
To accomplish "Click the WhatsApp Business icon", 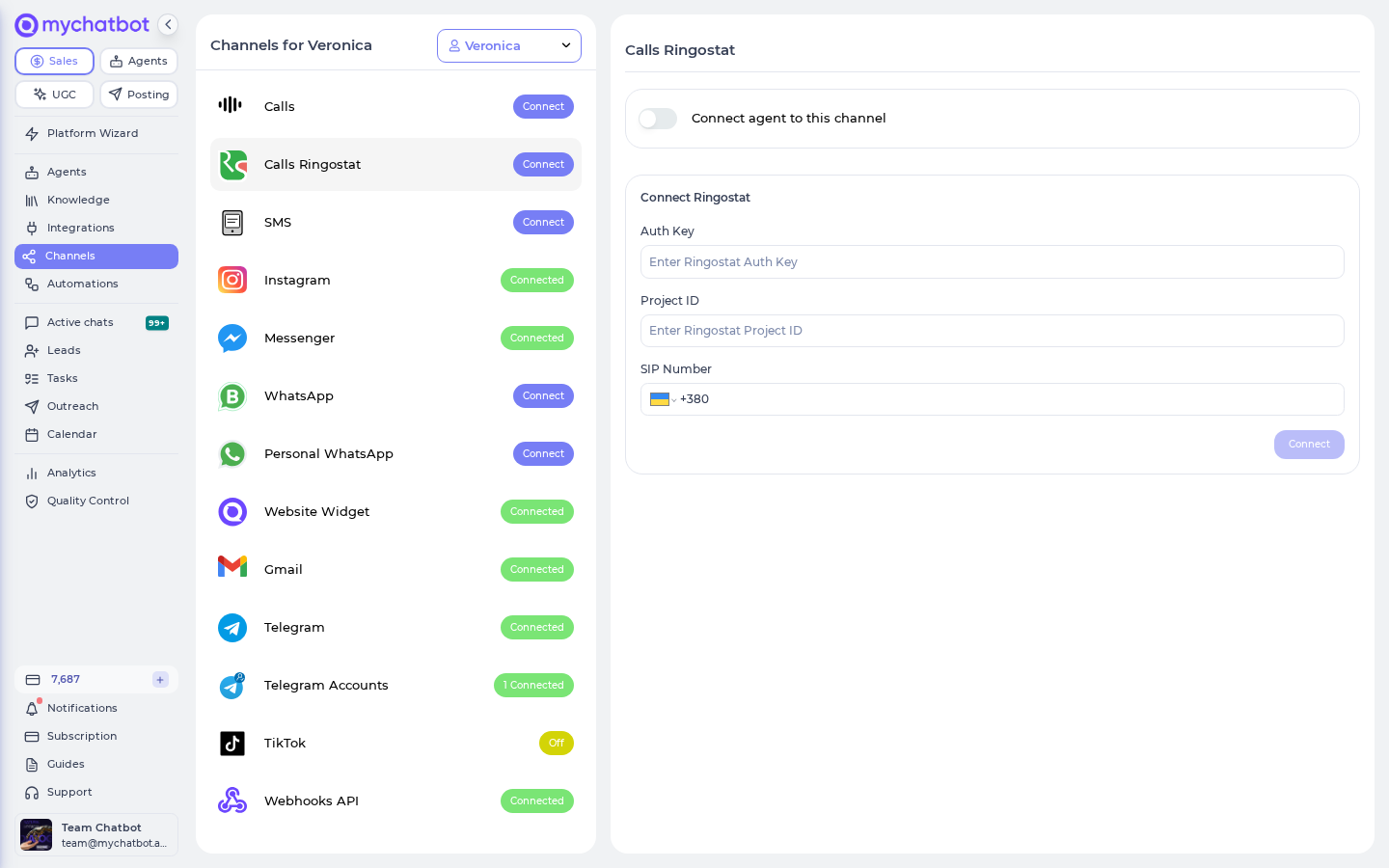I will click(232, 396).
